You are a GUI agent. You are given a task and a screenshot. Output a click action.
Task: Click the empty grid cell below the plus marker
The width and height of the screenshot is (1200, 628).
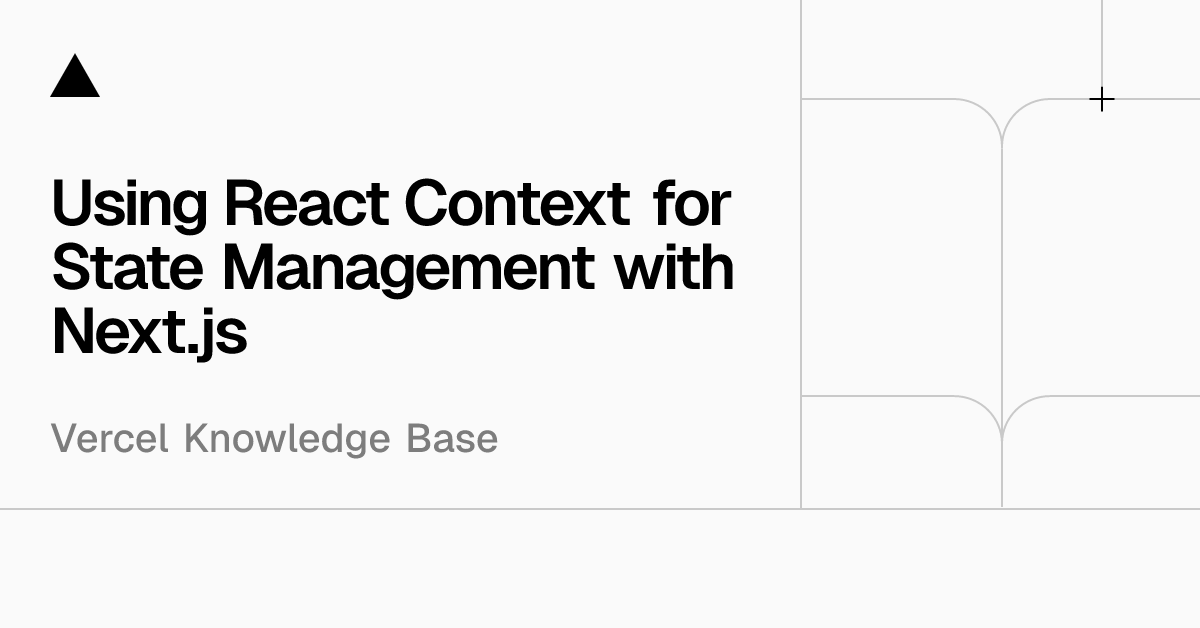coord(1101,250)
